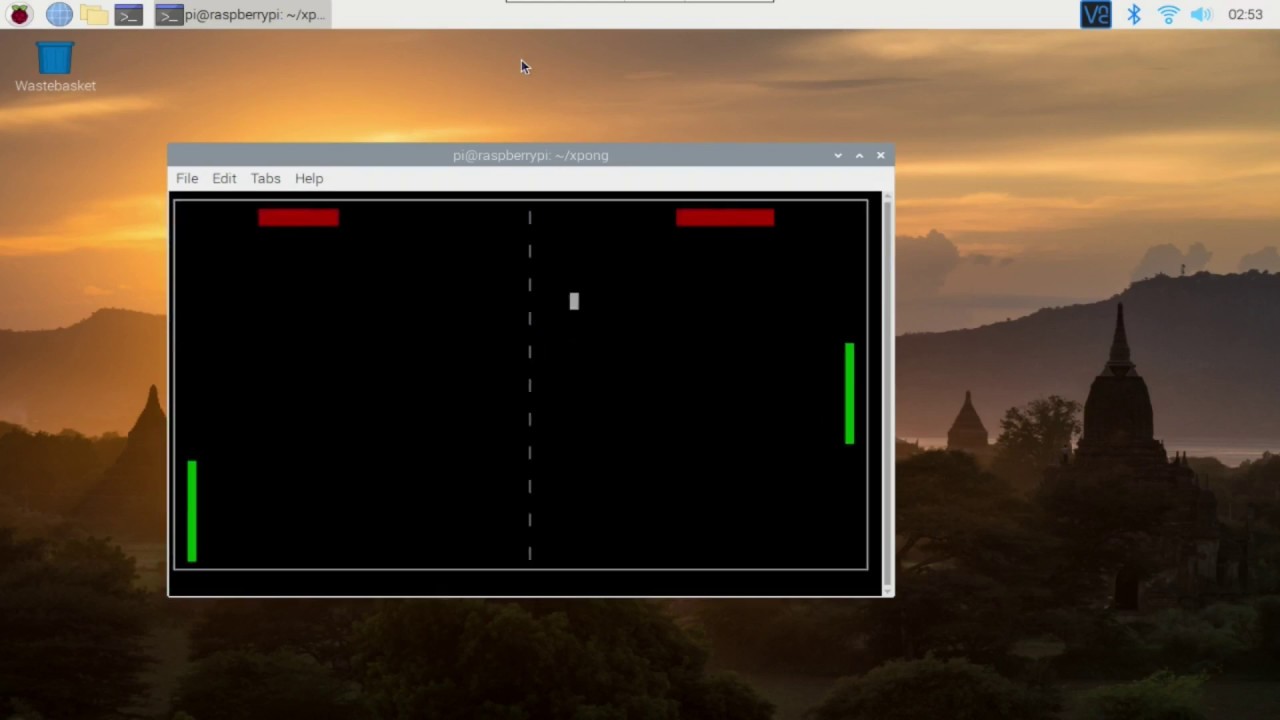Open the Wastebasket desktop icon

(55, 68)
